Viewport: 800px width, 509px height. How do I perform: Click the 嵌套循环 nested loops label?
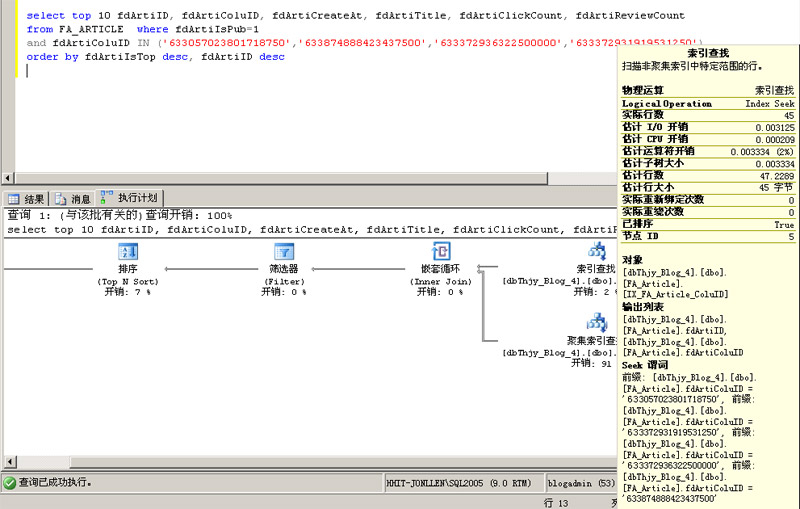[441, 269]
